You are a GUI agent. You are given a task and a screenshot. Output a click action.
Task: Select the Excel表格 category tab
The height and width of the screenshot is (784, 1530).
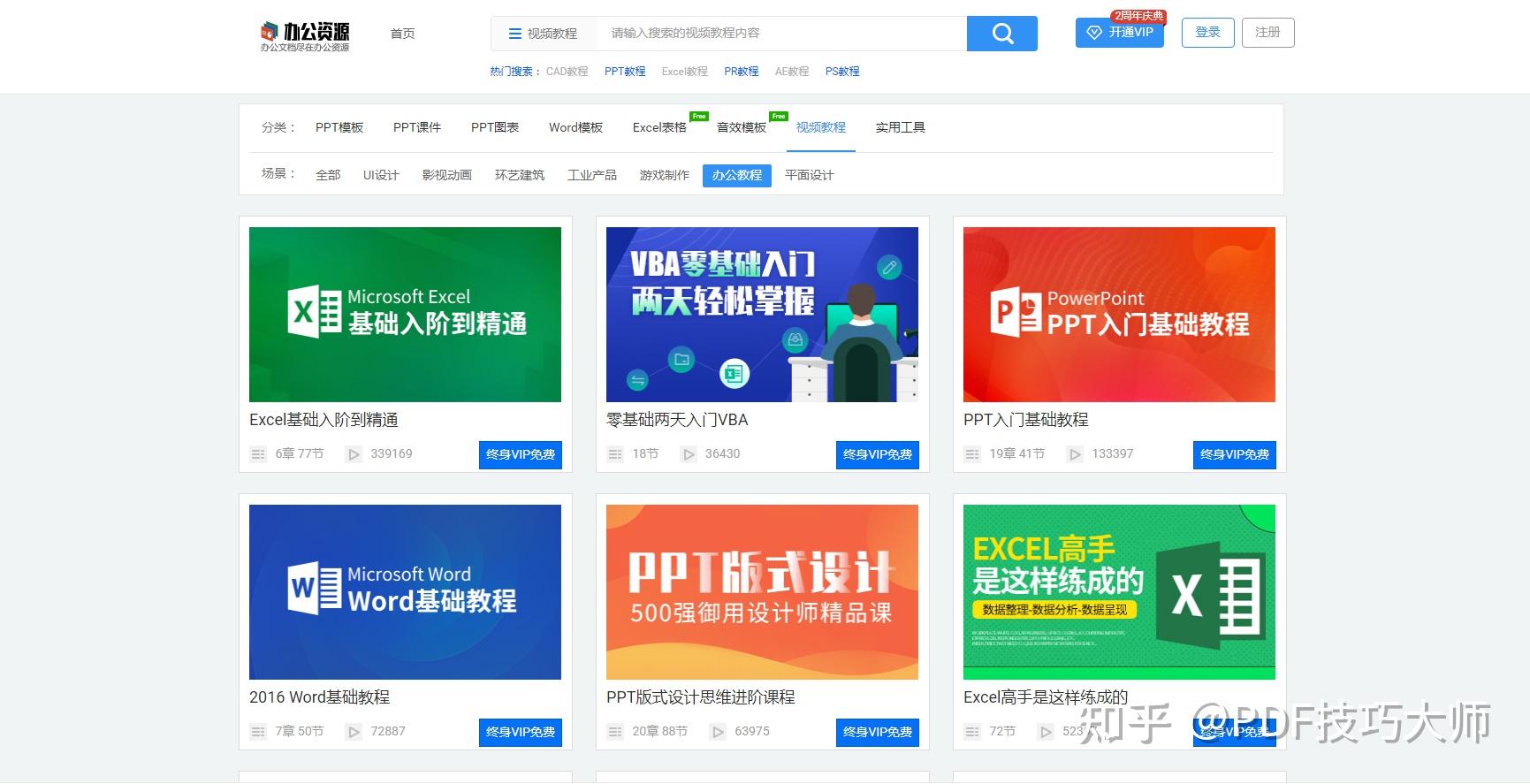659,127
